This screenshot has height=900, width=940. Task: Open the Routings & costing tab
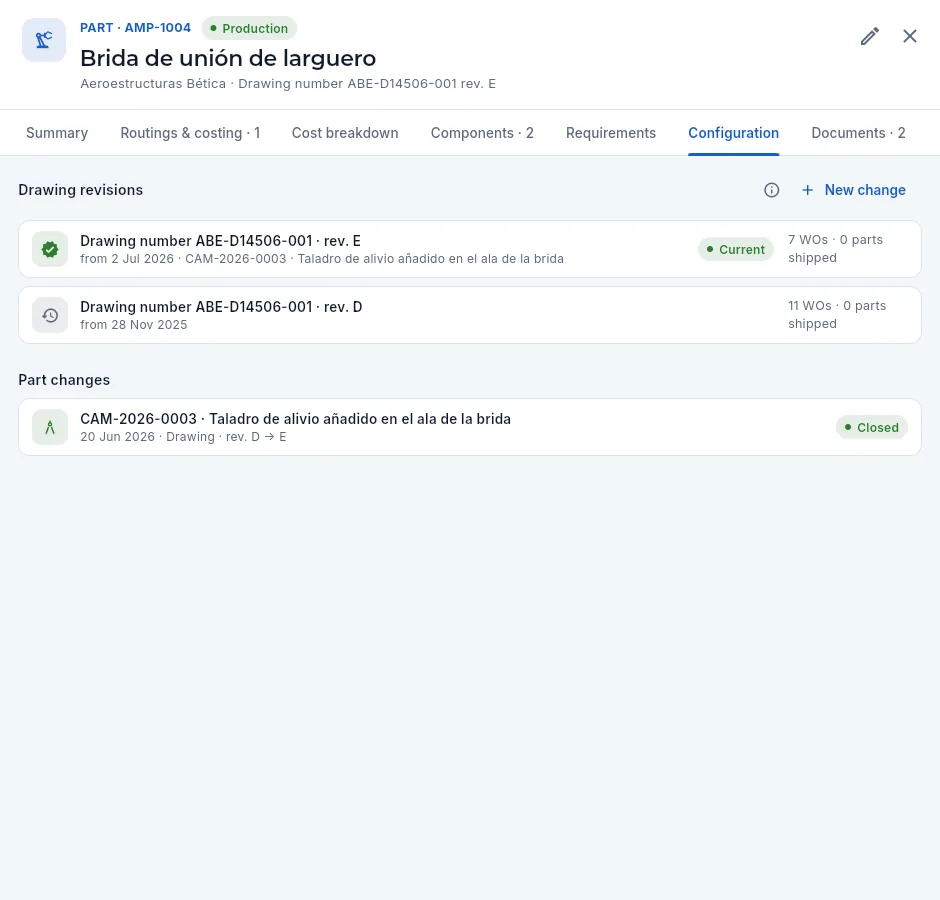point(190,133)
